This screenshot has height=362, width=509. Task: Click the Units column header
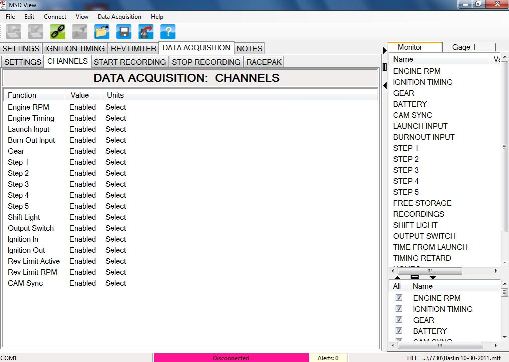click(115, 95)
